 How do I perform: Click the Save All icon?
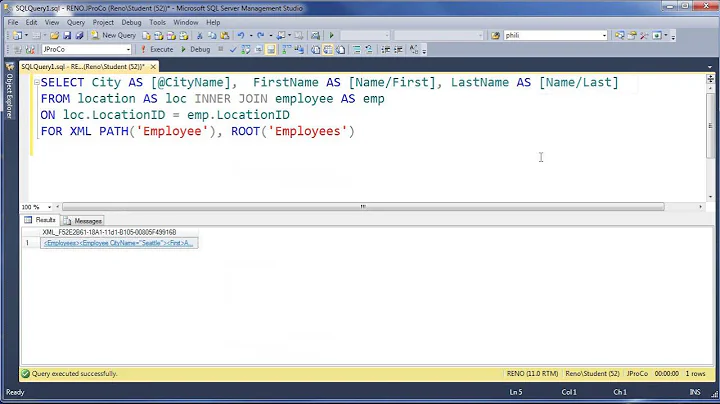pos(79,35)
